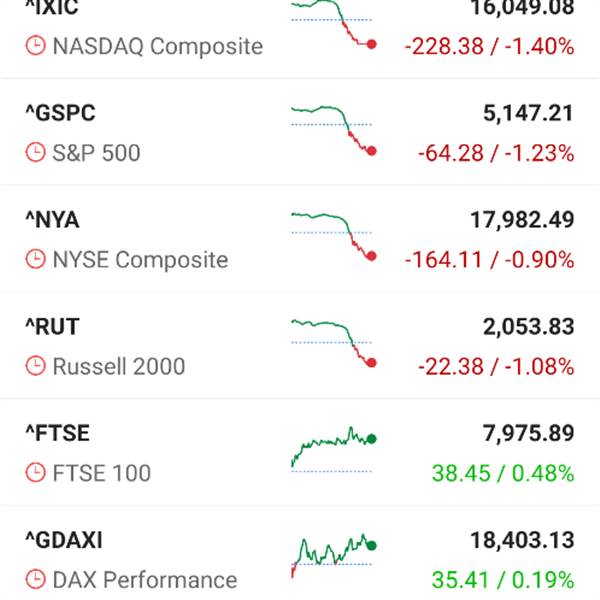Screen dimensions: 600x600
Task: View the NYSE Composite mini chart
Action: tap(334, 237)
